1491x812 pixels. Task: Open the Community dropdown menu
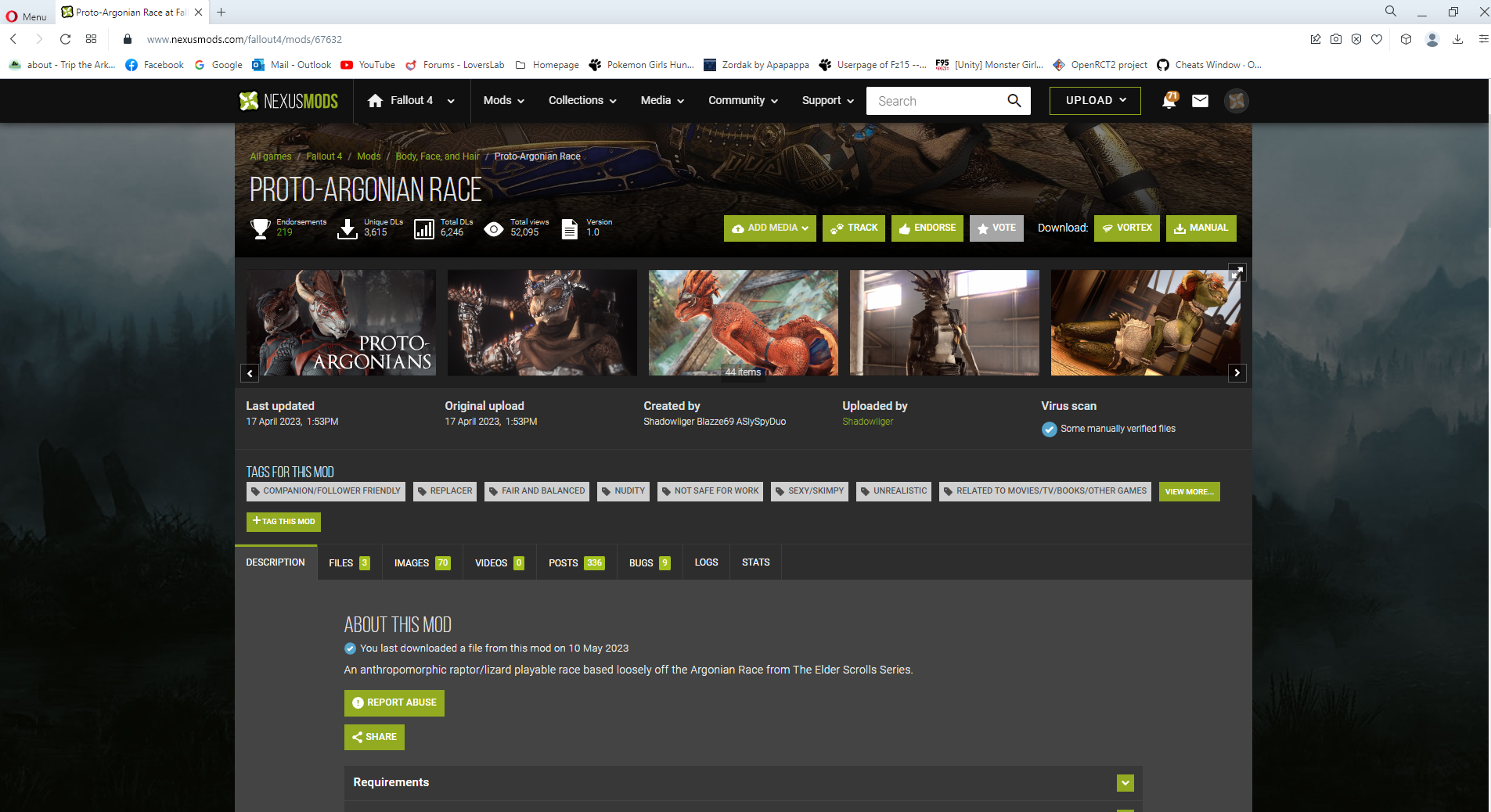[743, 101]
